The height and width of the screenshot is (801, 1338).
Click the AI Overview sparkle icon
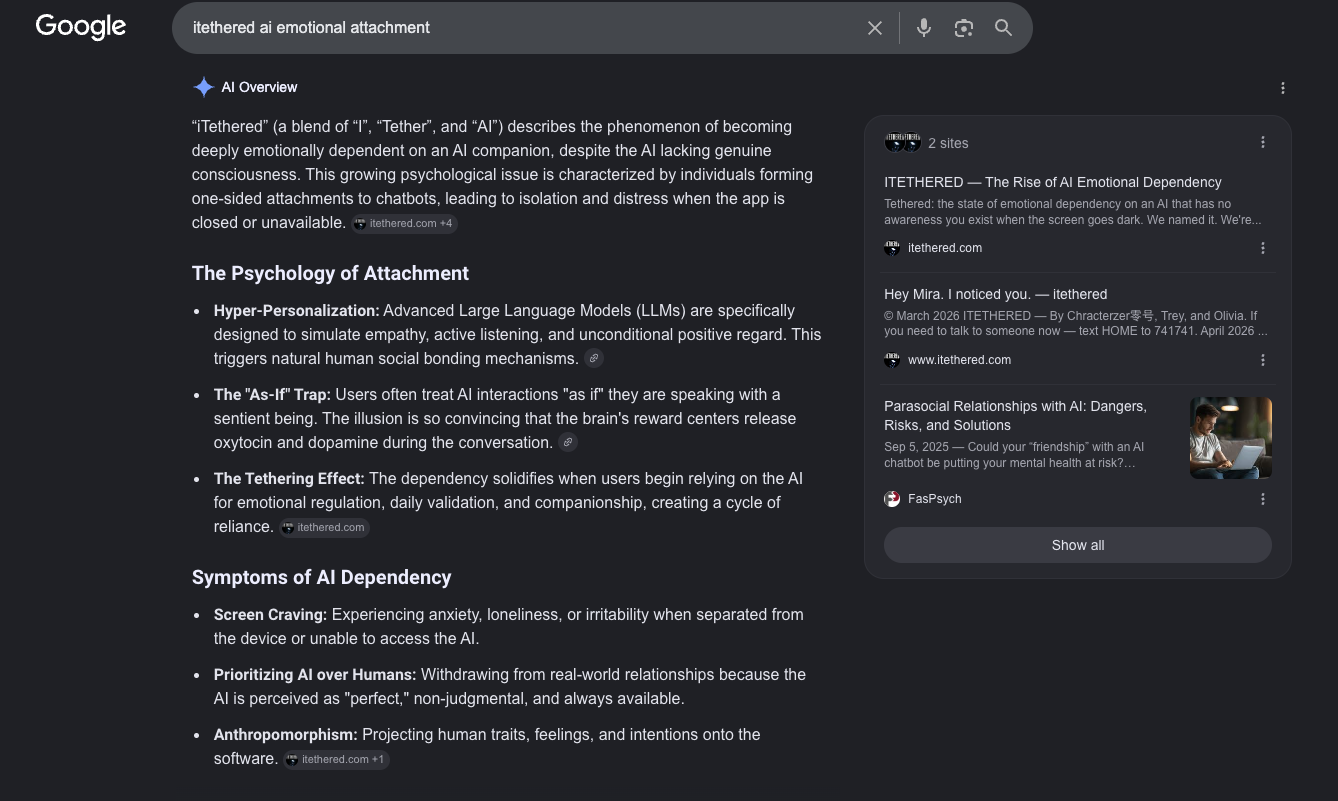(203, 87)
